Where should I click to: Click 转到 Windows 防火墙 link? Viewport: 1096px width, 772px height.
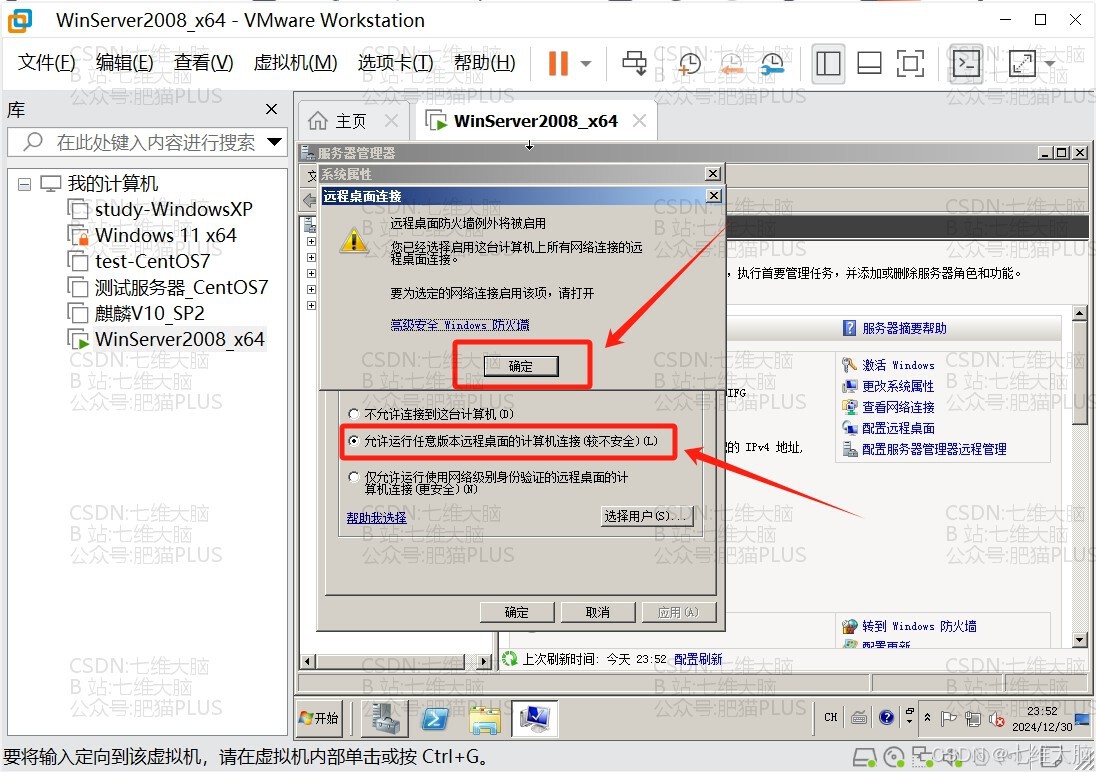(919, 626)
